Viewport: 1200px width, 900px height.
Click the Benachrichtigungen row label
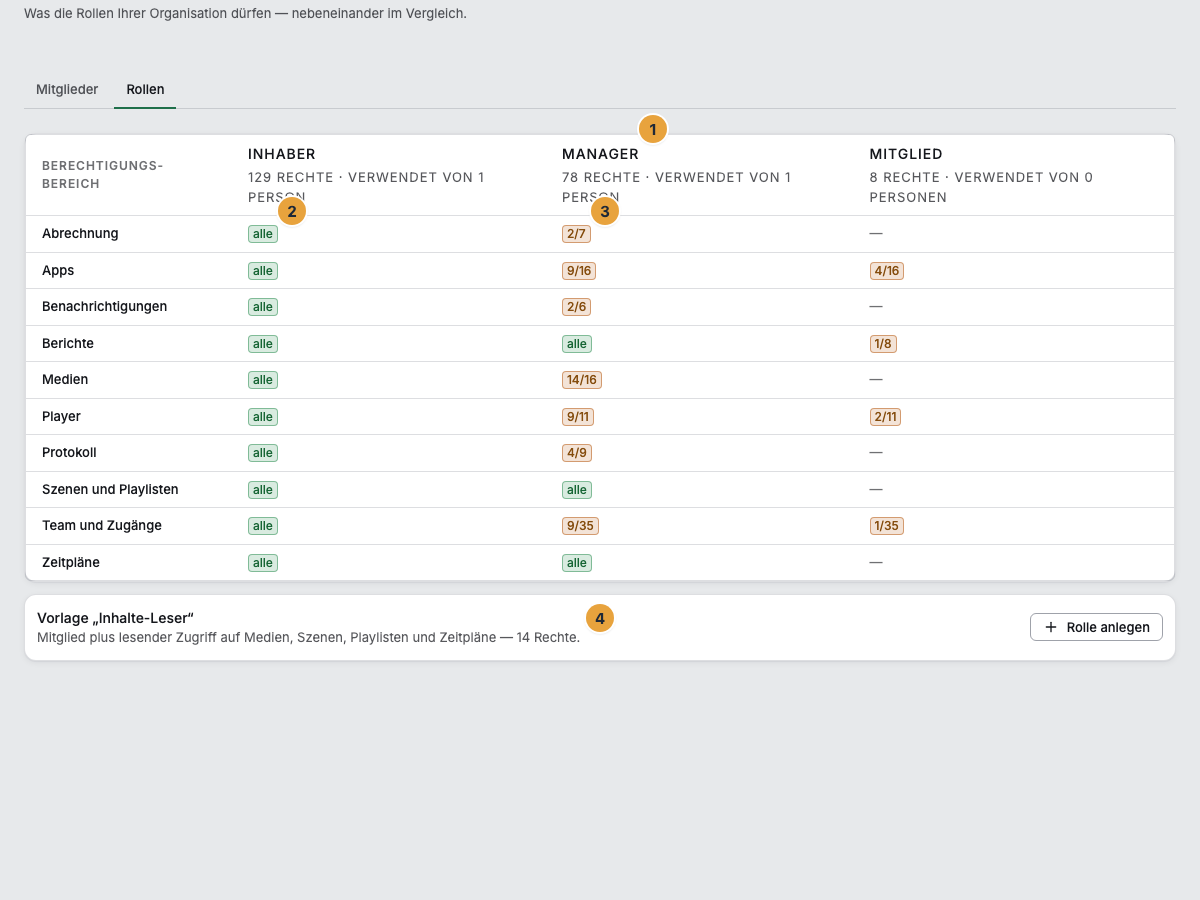[x=104, y=307]
